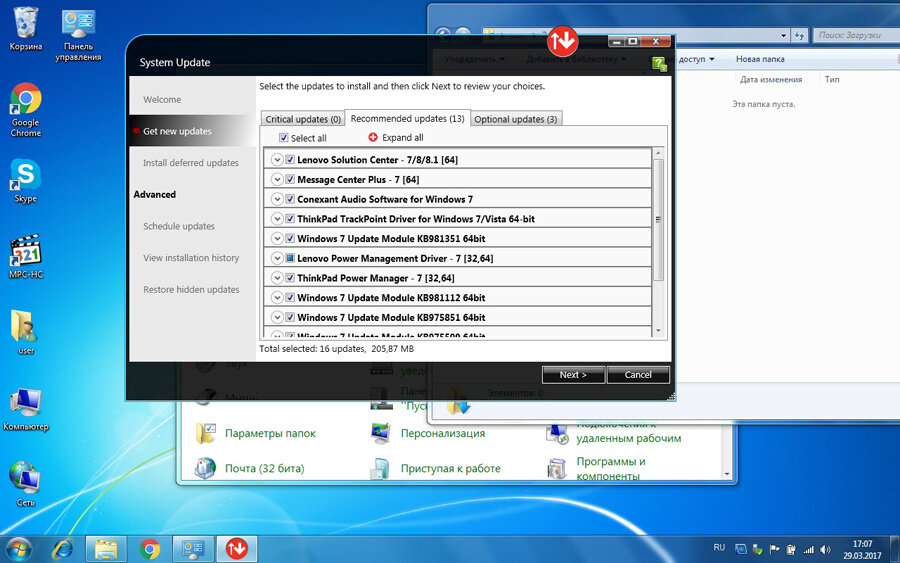Select the user folder desktop icon
900x563 pixels.
pyautogui.click(x=26, y=332)
